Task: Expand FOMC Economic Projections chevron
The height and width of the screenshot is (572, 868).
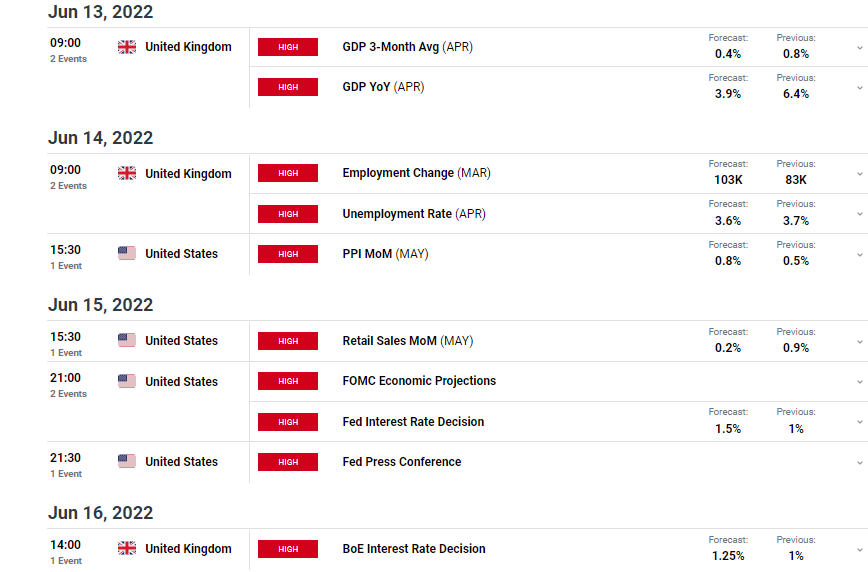Action: [860, 382]
